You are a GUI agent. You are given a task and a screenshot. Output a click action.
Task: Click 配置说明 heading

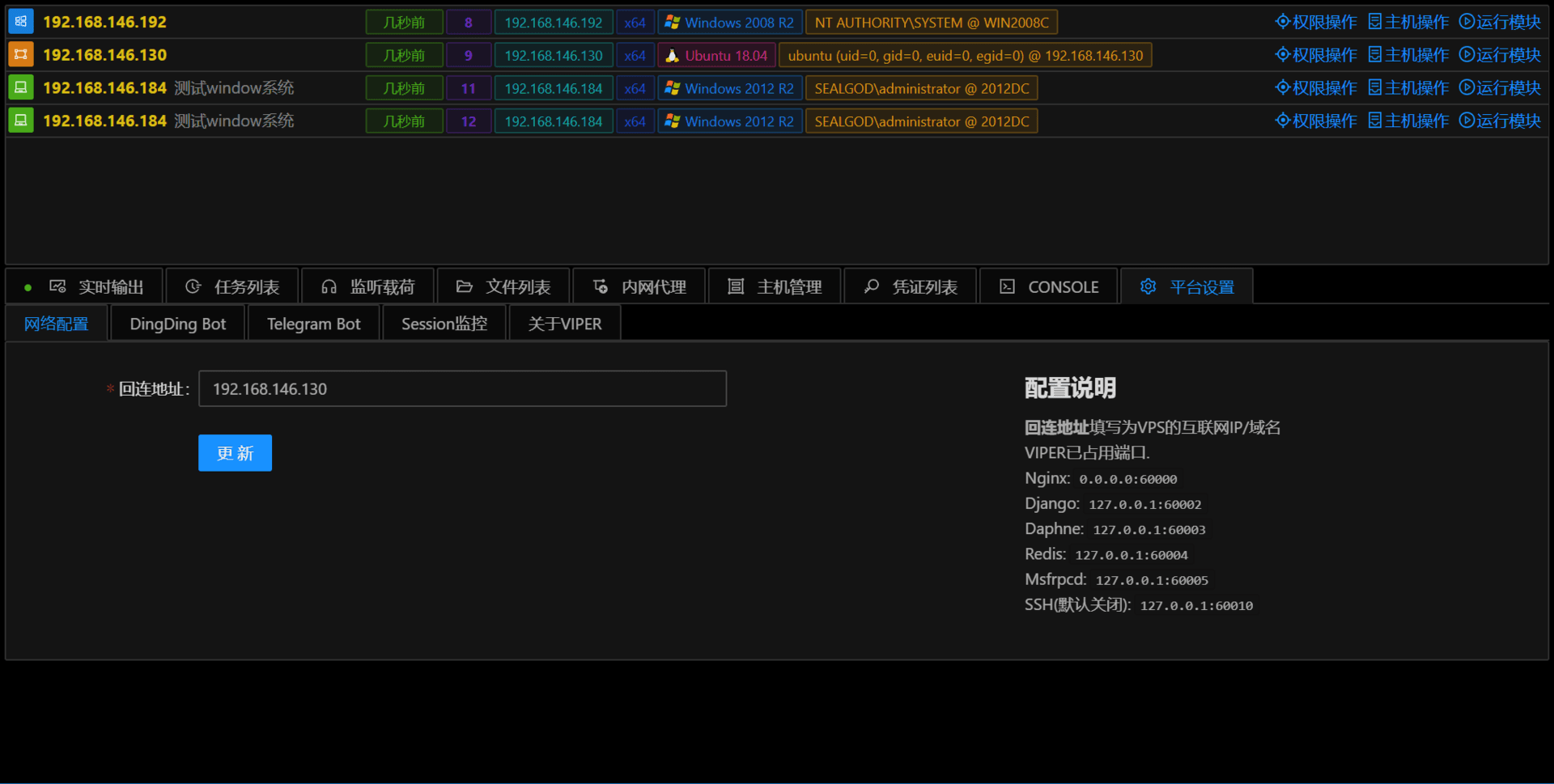1070,388
